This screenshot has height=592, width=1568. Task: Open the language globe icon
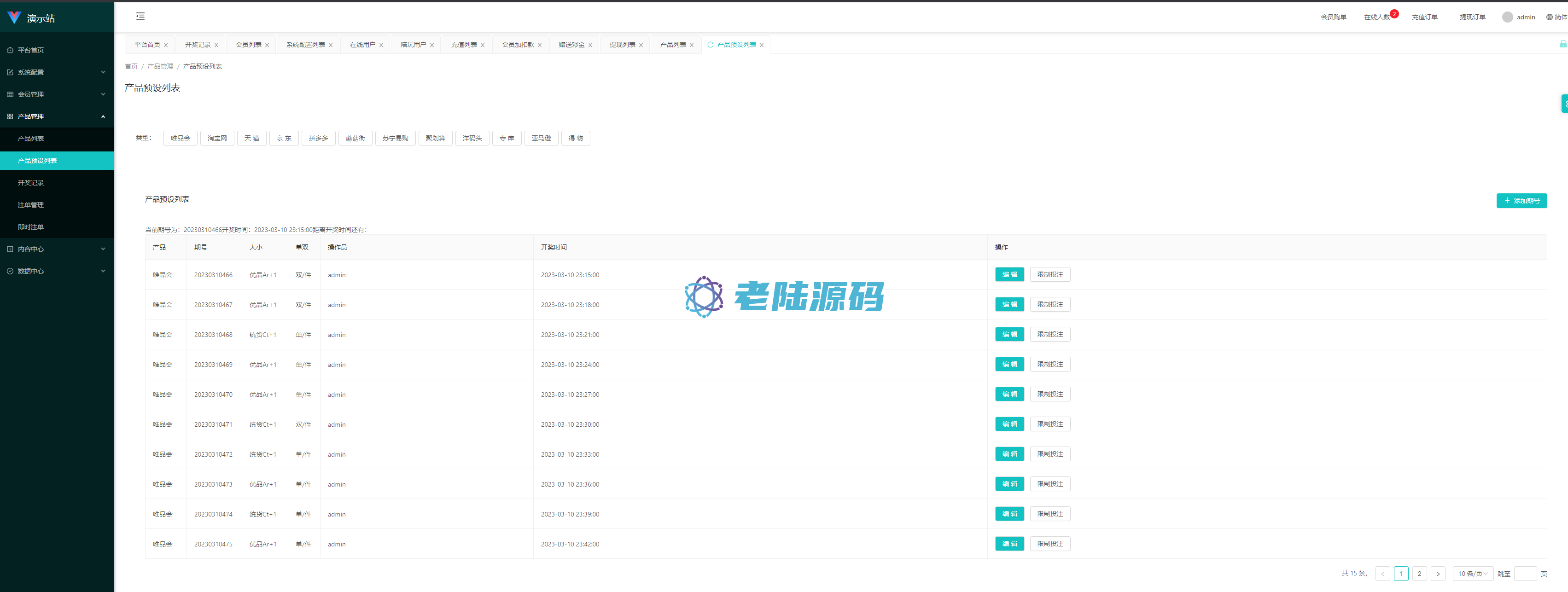(x=1549, y=17)
